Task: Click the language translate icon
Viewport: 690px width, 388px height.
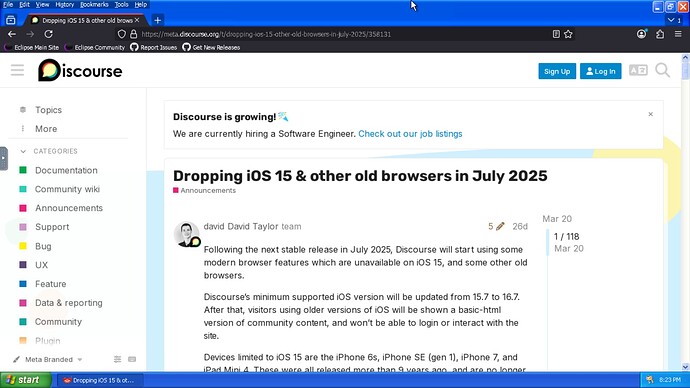Action: (x=638, y=70)
